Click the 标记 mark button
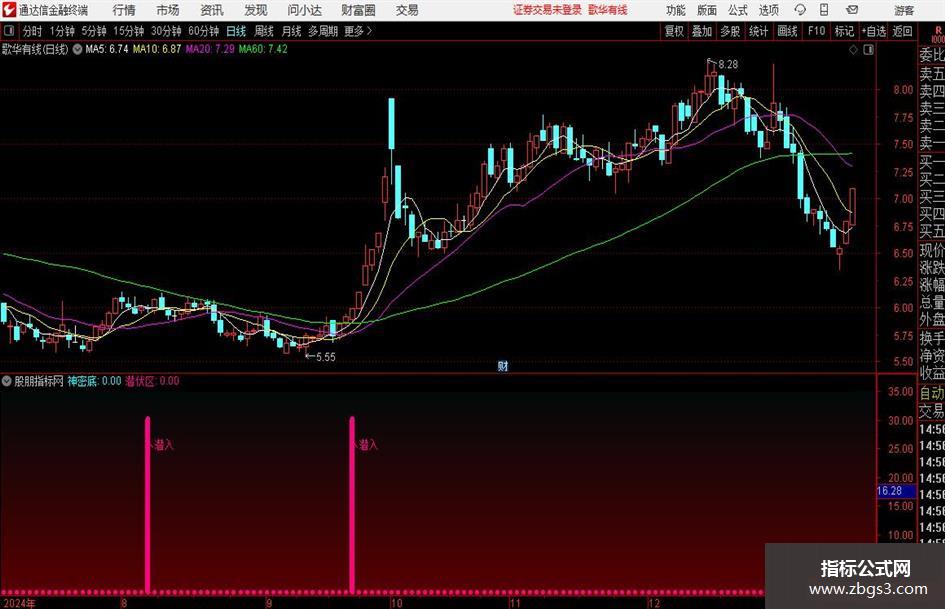 [x=844, y=31]
